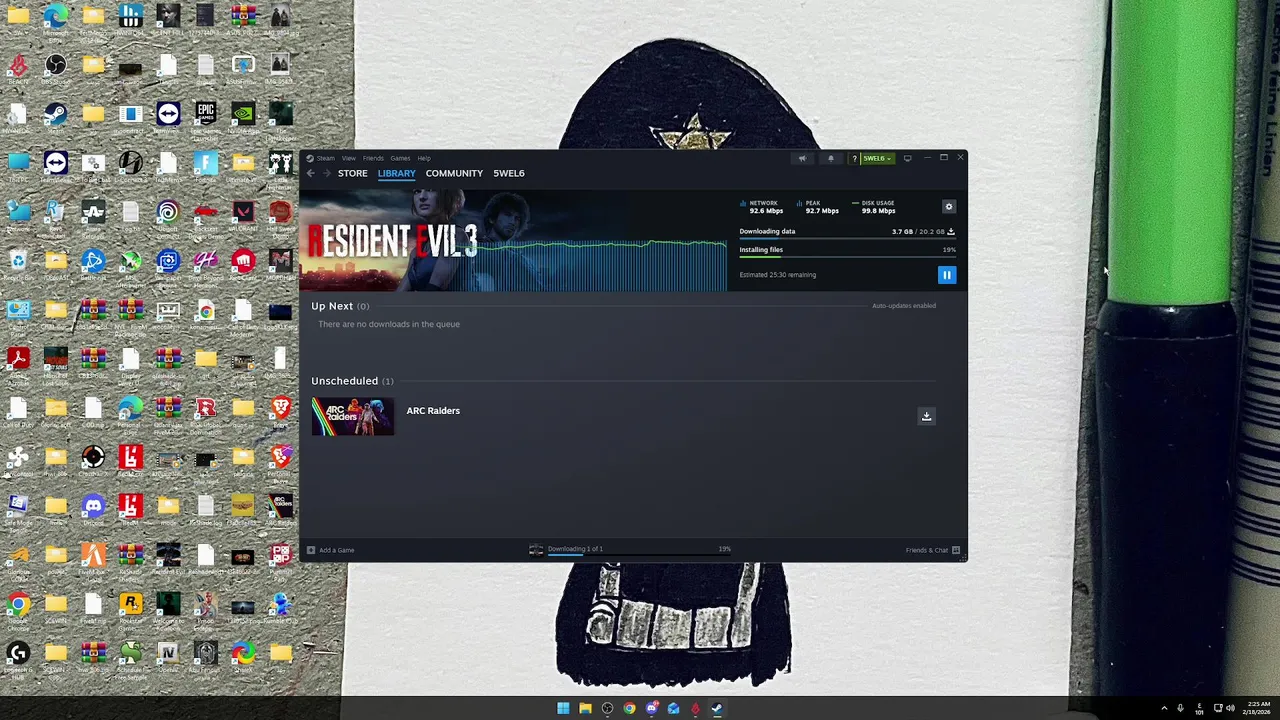This screenshot has width=1280, height=720.
Task: Open Rockstar Games Launcher desktop icon
Action: pyautogui.click(x=130, y=604)
